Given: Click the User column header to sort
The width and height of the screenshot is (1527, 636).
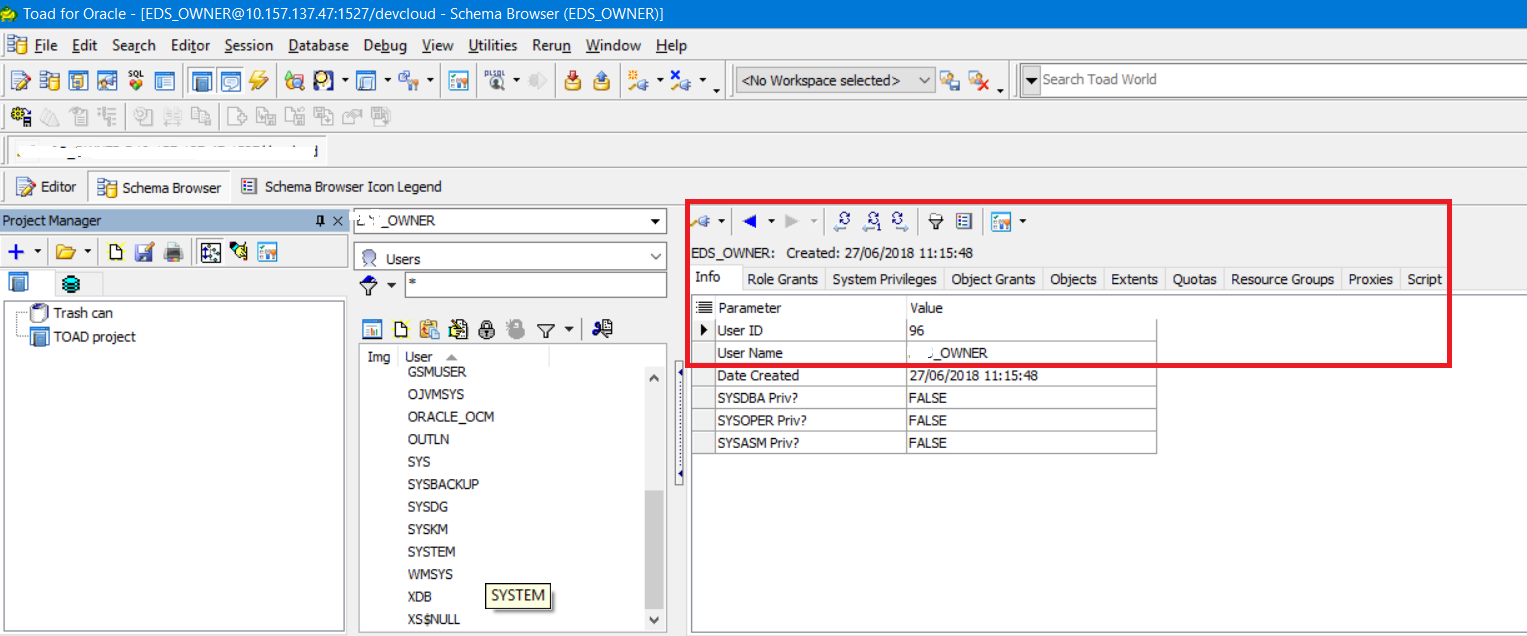Looking at the screenshot, I should (474, 357).
